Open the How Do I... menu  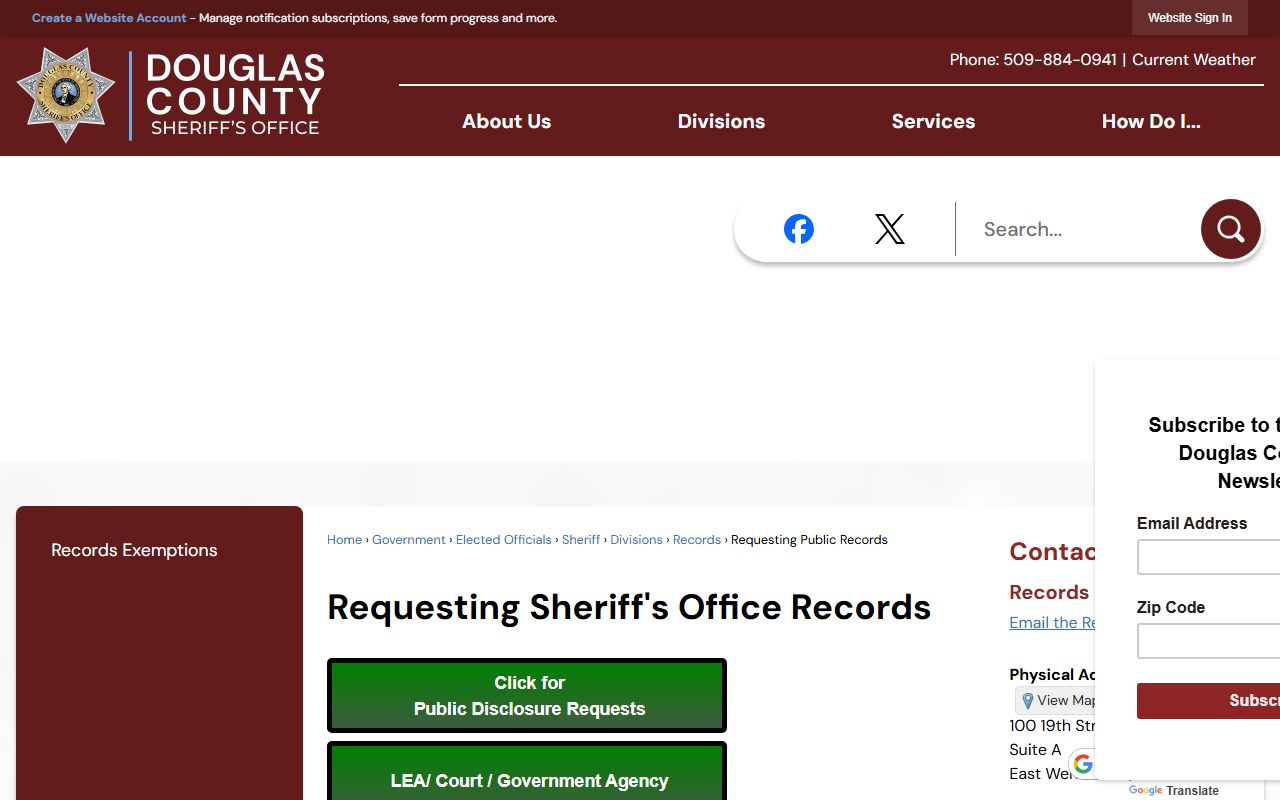coord(1151,121)
